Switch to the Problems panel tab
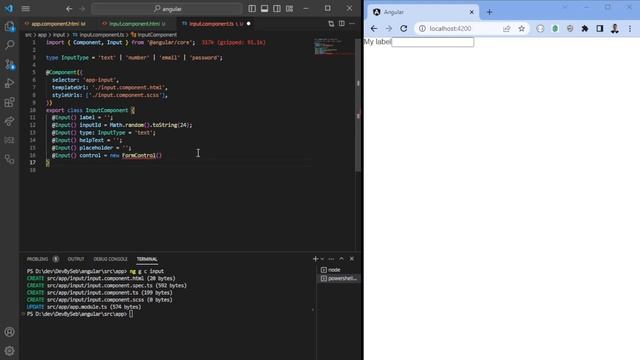 pyautogui.click(x=38, y=259)
